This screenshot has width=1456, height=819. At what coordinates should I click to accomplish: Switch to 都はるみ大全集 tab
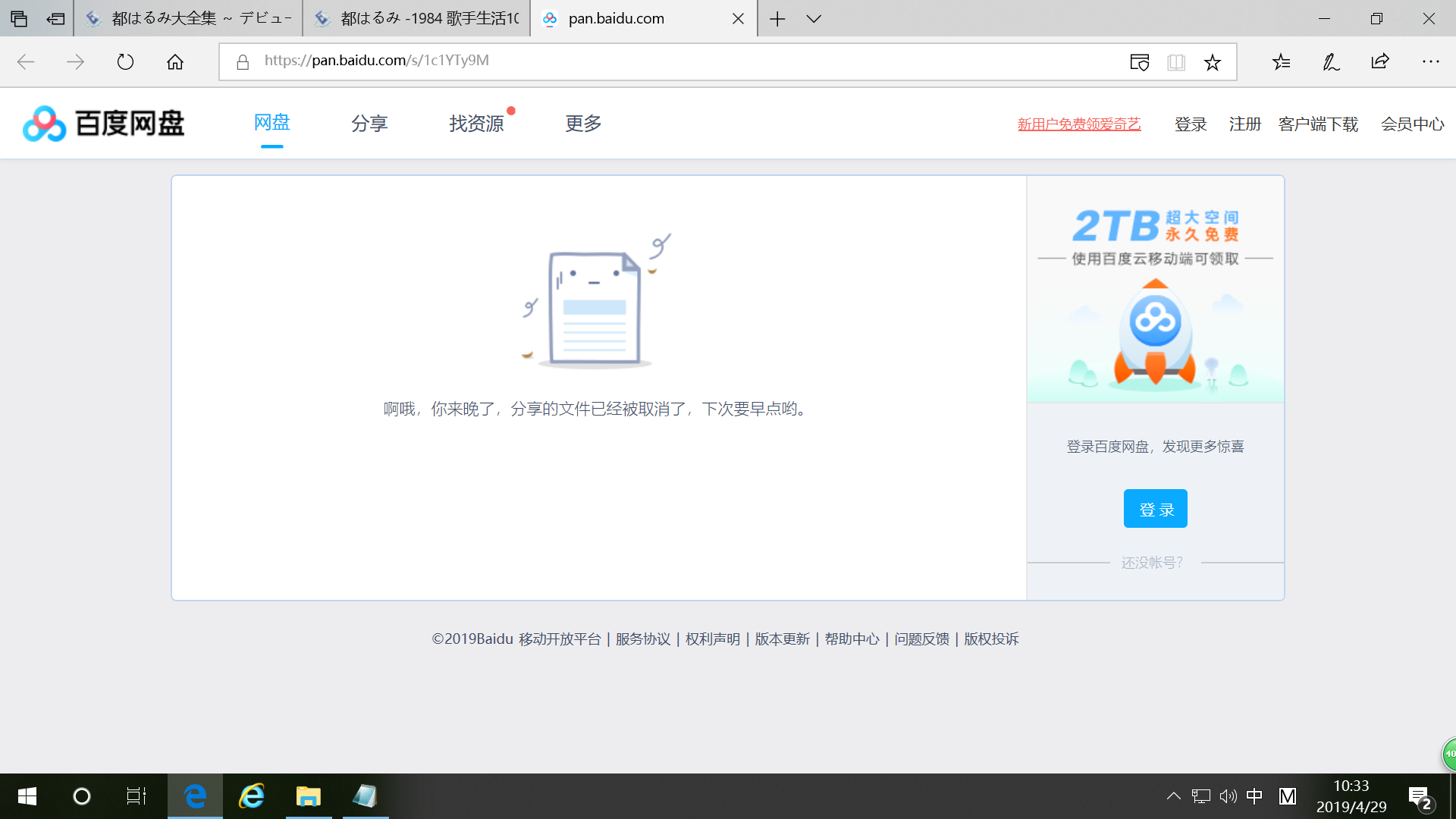[188, 18]
